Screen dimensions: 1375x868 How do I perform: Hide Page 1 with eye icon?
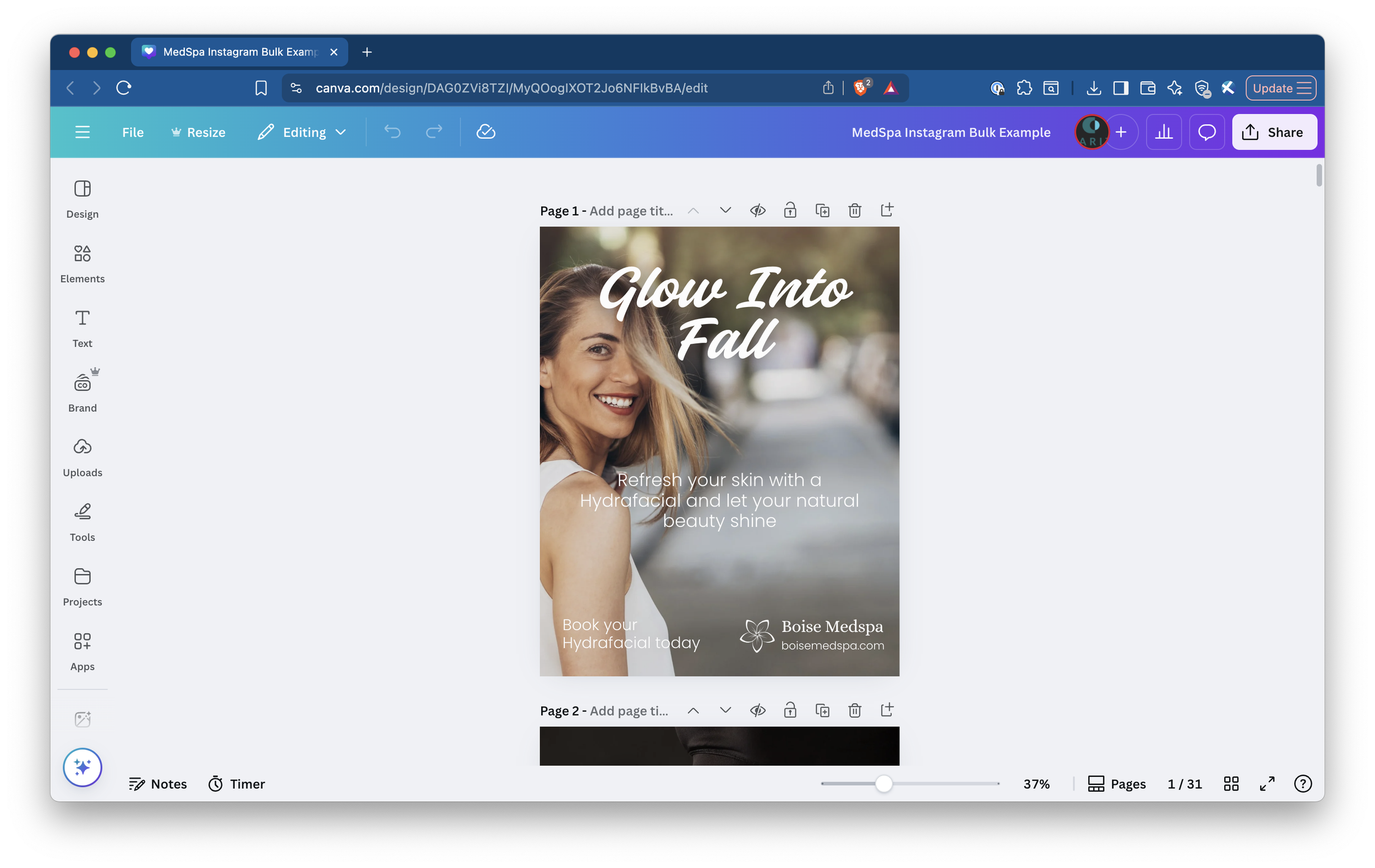click(757, 210)
